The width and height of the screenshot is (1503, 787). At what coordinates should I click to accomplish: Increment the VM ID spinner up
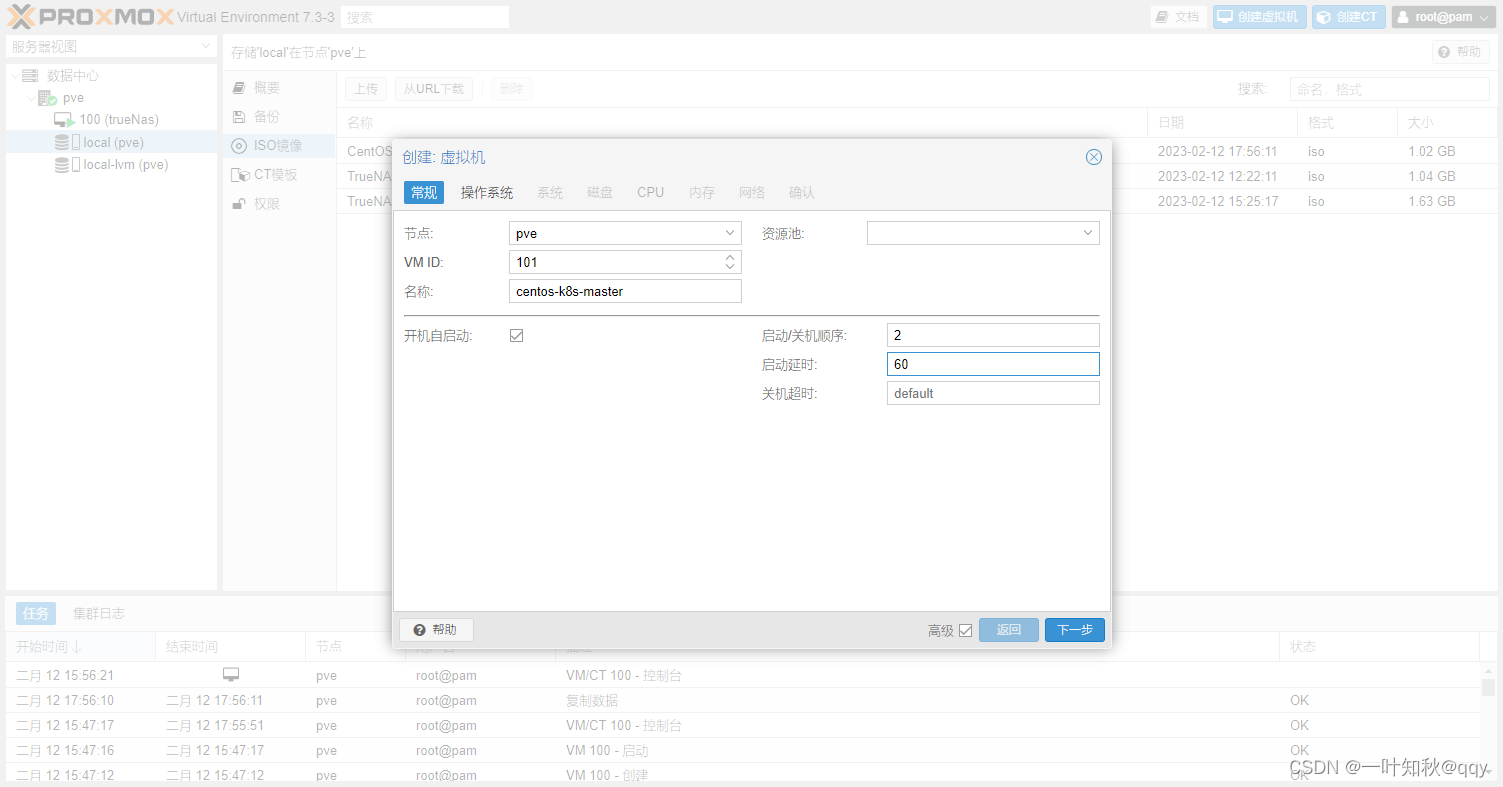(x=730, y=257)
